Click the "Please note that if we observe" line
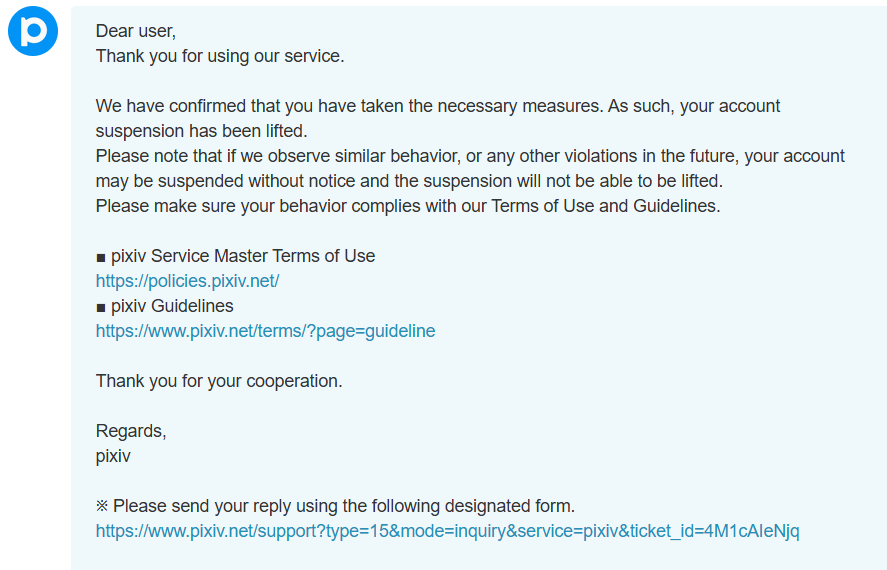This screenshot has width=887, height=570. coord(470,156)
